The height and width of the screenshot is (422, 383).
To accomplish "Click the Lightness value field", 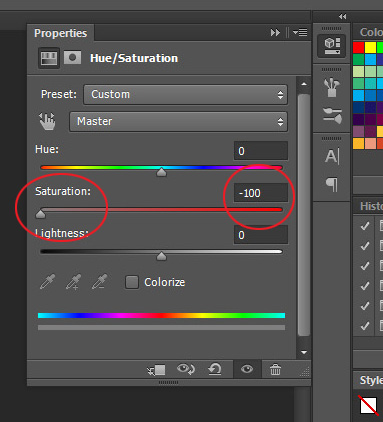I will [x=261, y=235].
